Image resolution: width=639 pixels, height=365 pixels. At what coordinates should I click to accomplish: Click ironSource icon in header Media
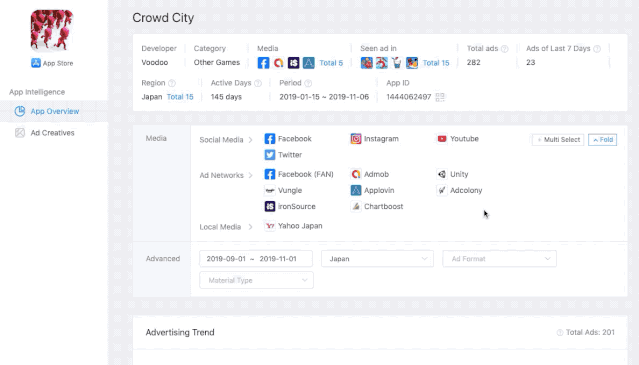(x=293, y=63)
